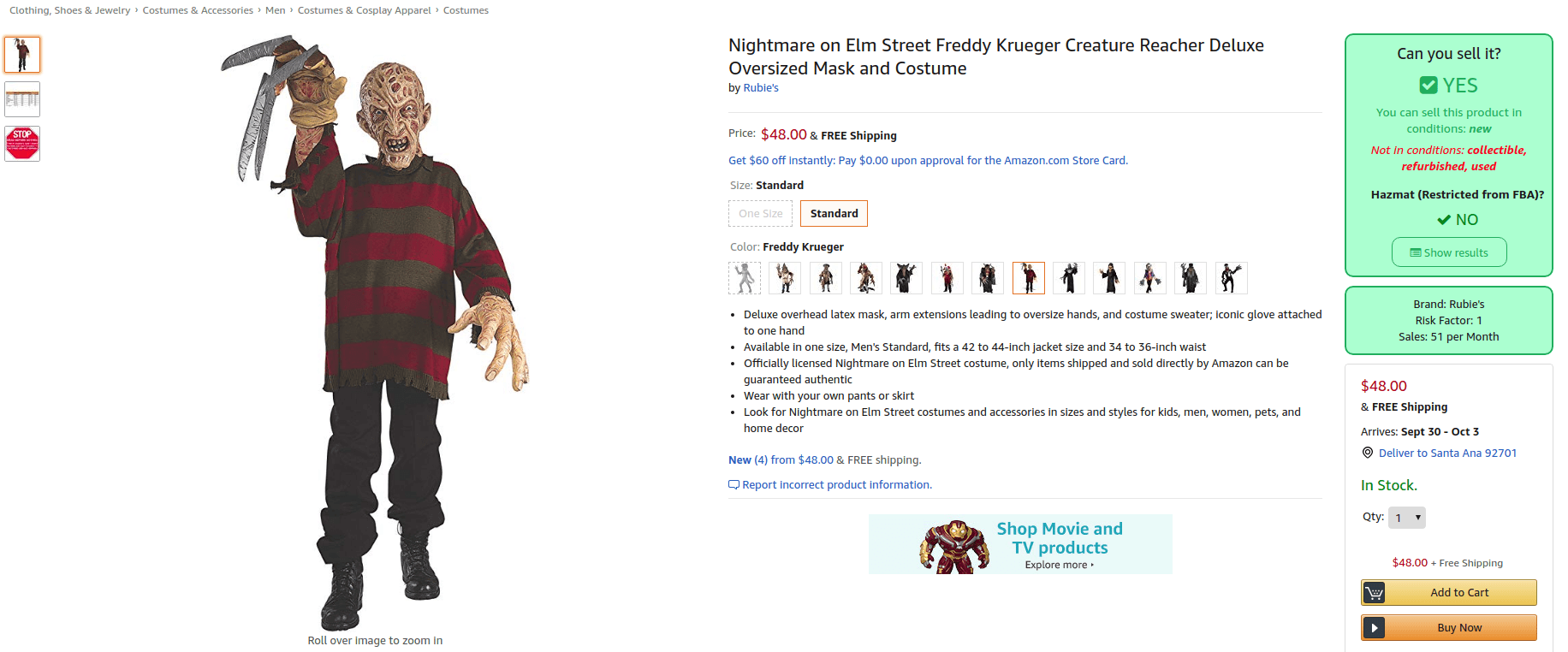The height and width of the screenshot is (652, 1568).
Task: Click the Amazon Store Card promo link
Action: point(927,160)
